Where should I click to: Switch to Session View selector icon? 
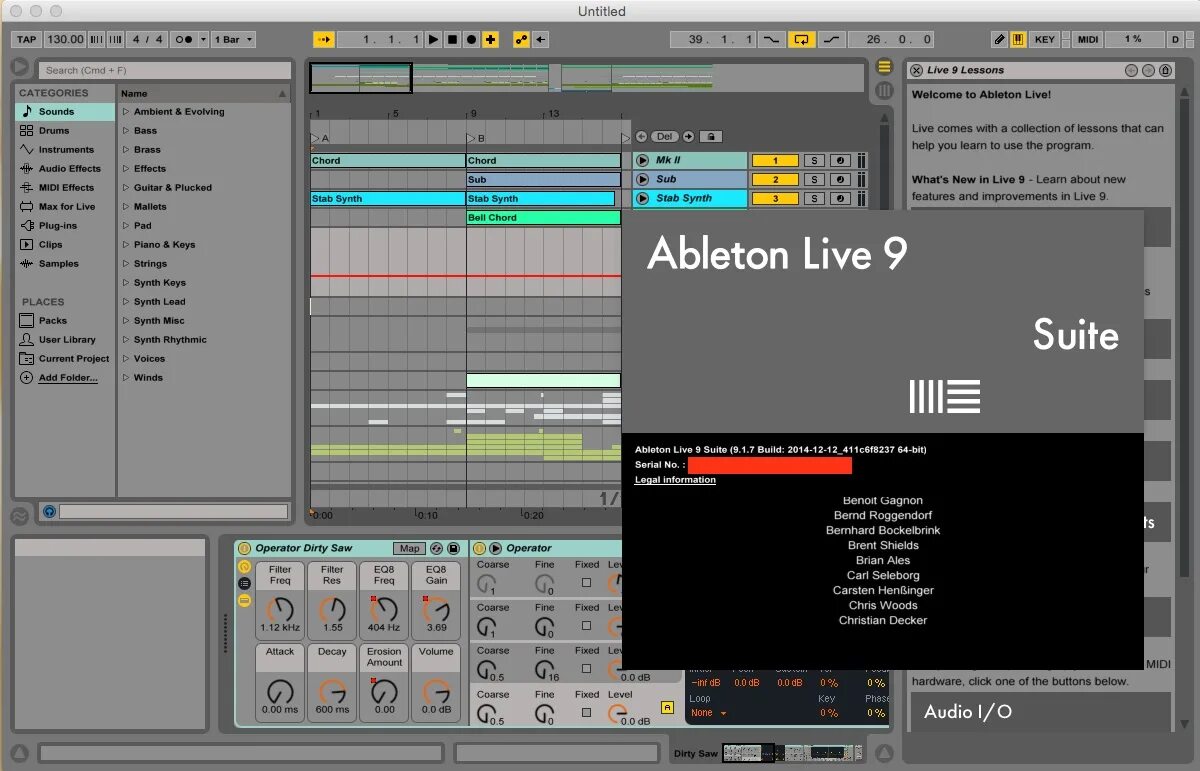884,90
